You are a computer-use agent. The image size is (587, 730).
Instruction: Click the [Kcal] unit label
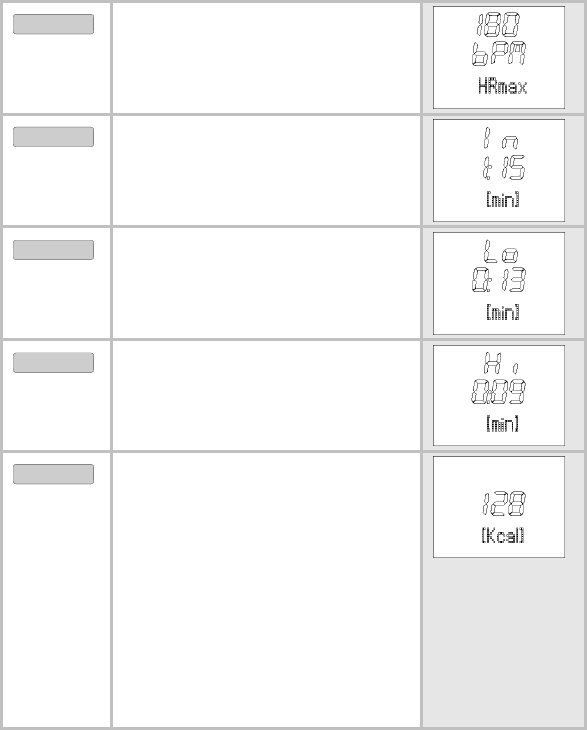tap(503, 535)
